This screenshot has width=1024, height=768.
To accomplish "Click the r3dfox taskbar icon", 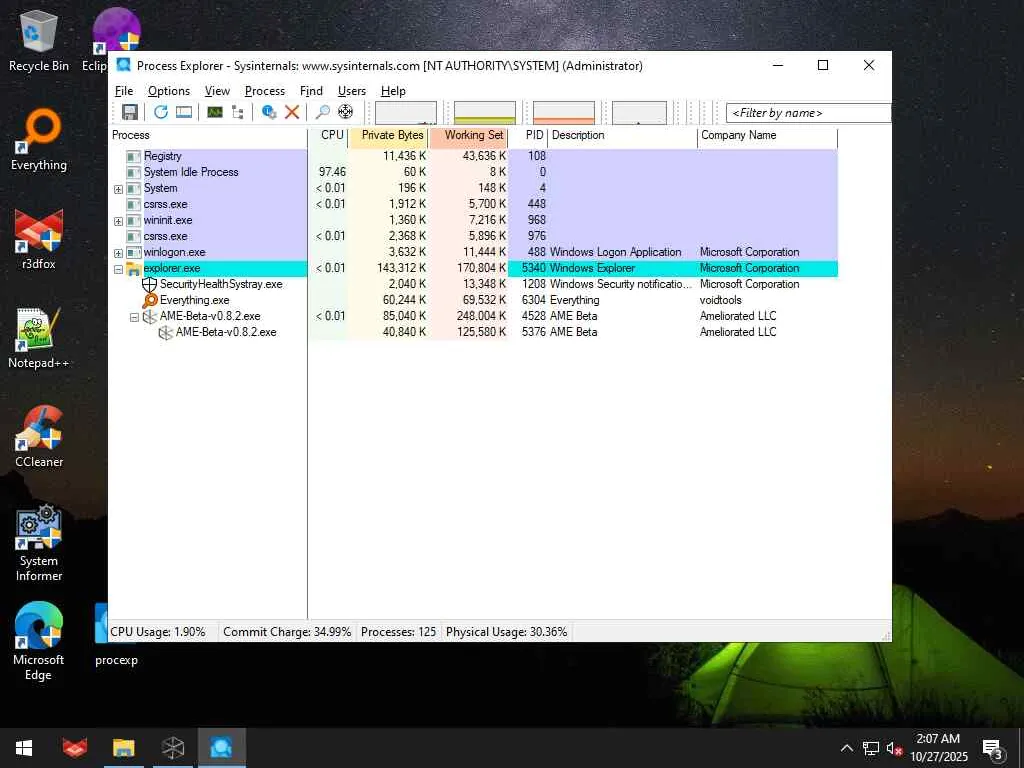I will click(x=74, y=748).
